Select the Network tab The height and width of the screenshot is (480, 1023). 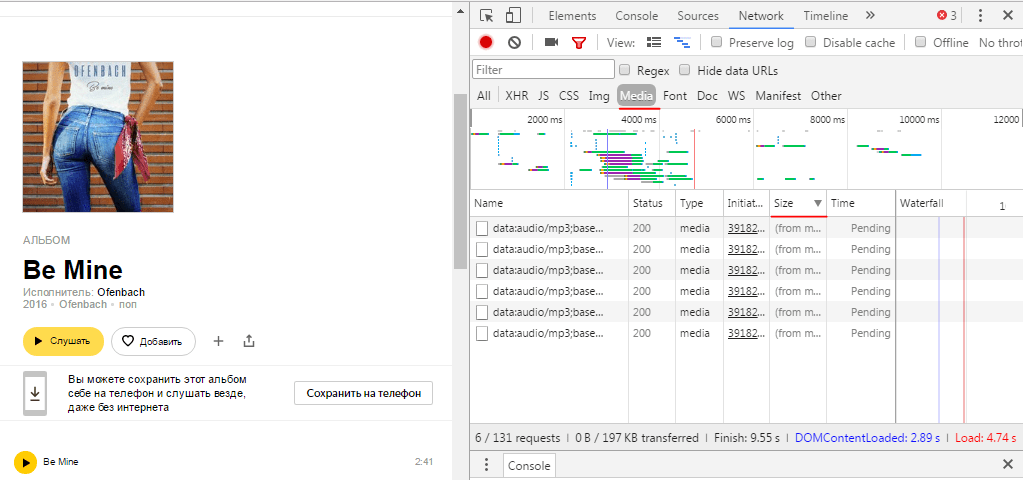click(761, 16)
